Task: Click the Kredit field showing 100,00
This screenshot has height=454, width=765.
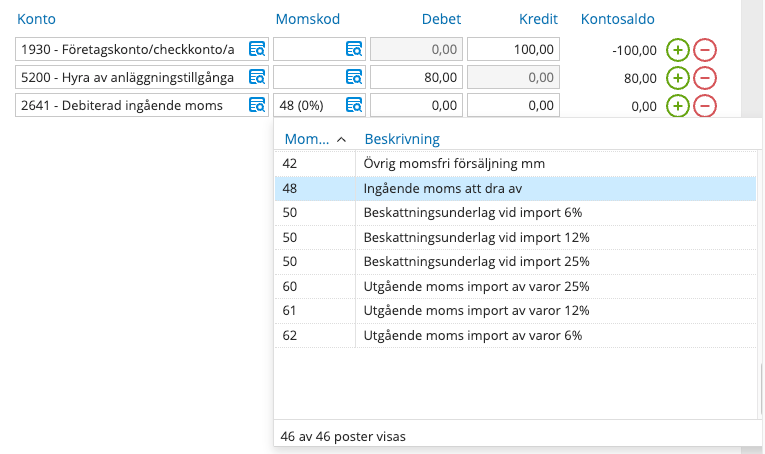Action: coord(513,49)
